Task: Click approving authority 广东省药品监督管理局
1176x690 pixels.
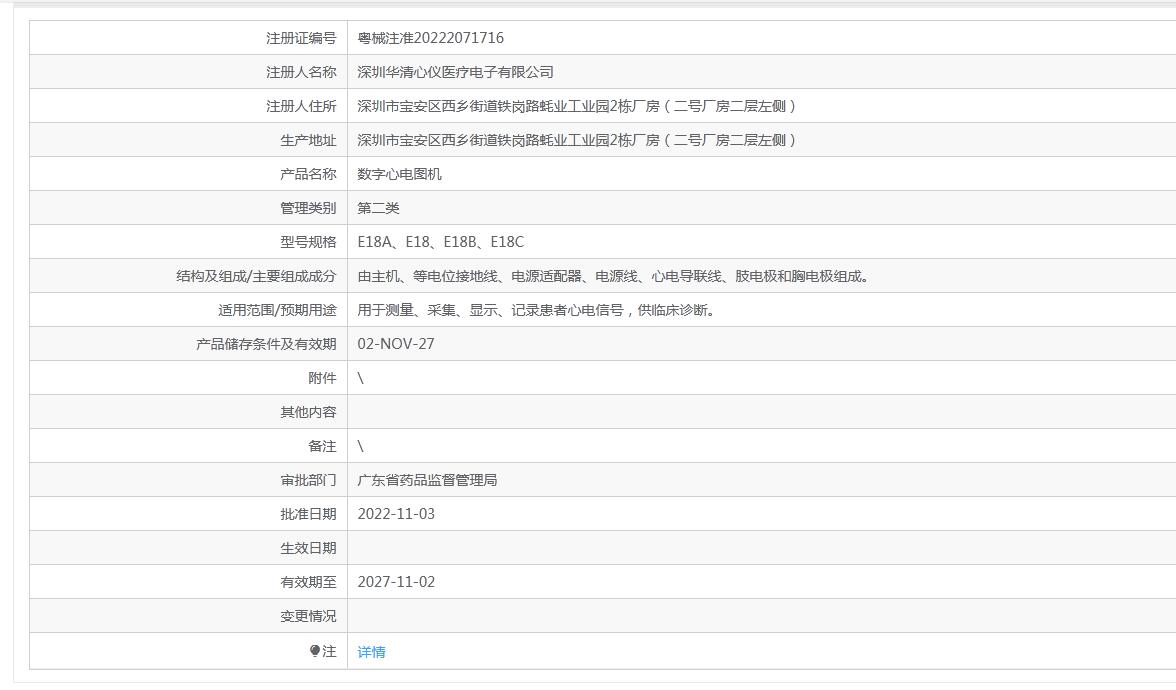Action: point(427,480)
